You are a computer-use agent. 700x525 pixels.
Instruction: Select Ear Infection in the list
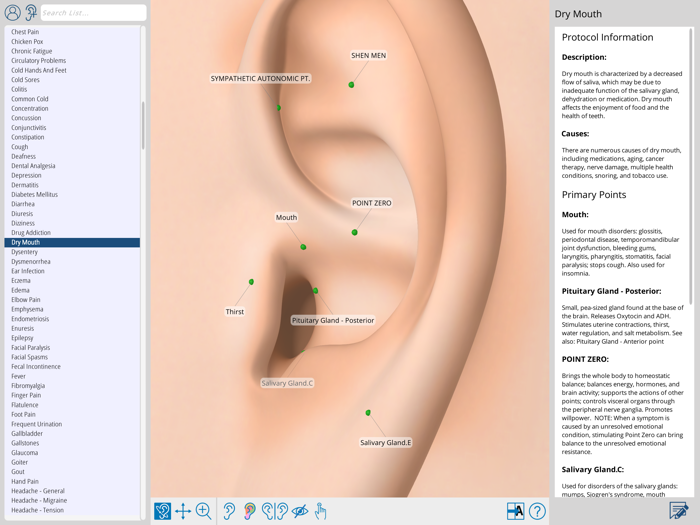tap(72, 271)
